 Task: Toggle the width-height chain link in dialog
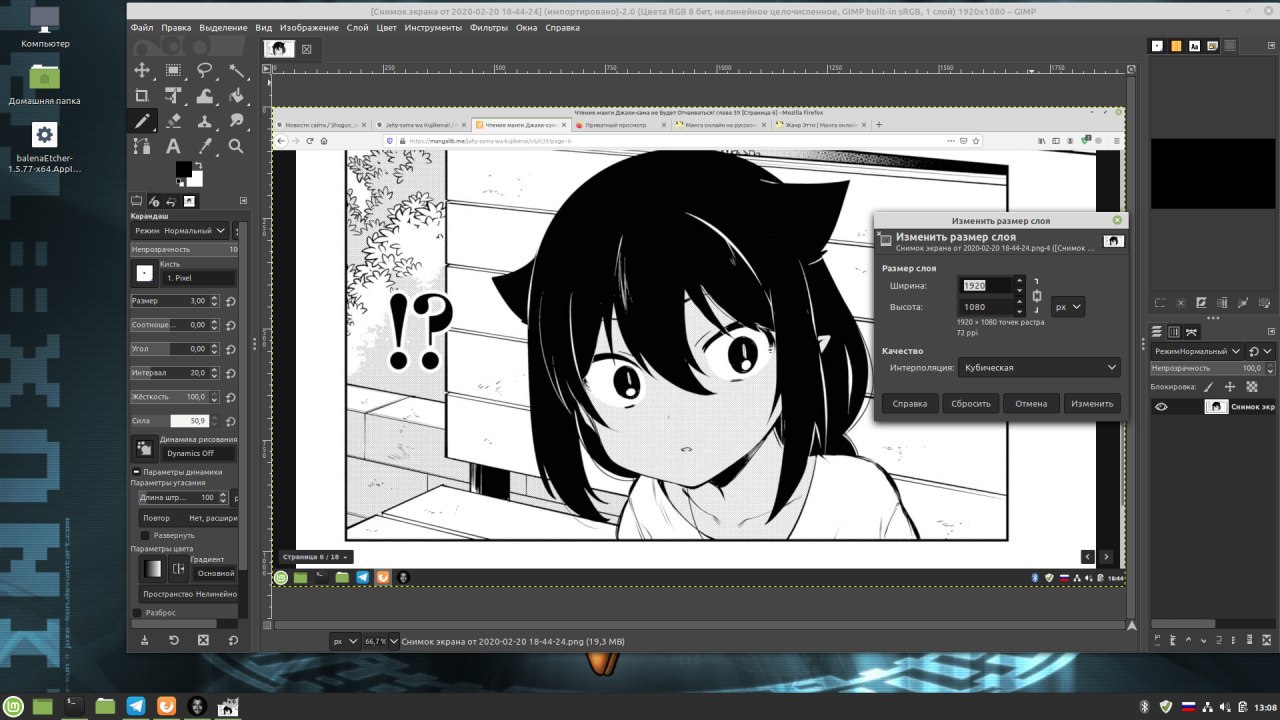tap(1037, 296)
